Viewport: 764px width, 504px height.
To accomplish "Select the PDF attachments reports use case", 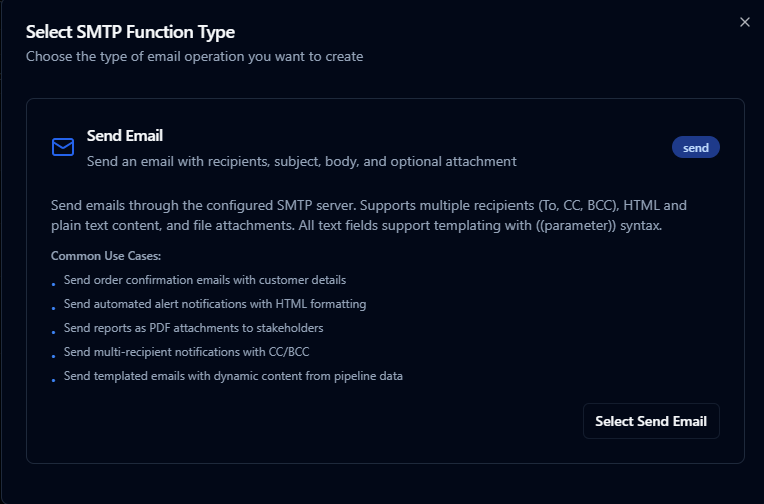I will tap(193, 328).
